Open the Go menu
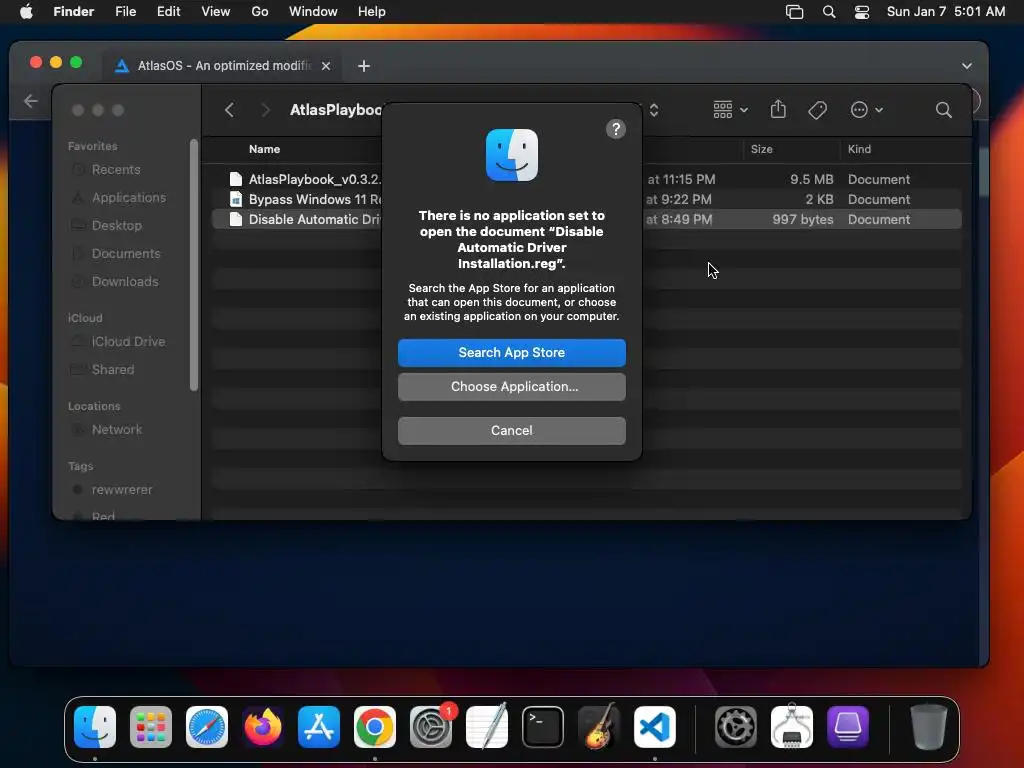Image resolution: width=1024 pixels, height=768 pixels. click(x=260, y=12)
